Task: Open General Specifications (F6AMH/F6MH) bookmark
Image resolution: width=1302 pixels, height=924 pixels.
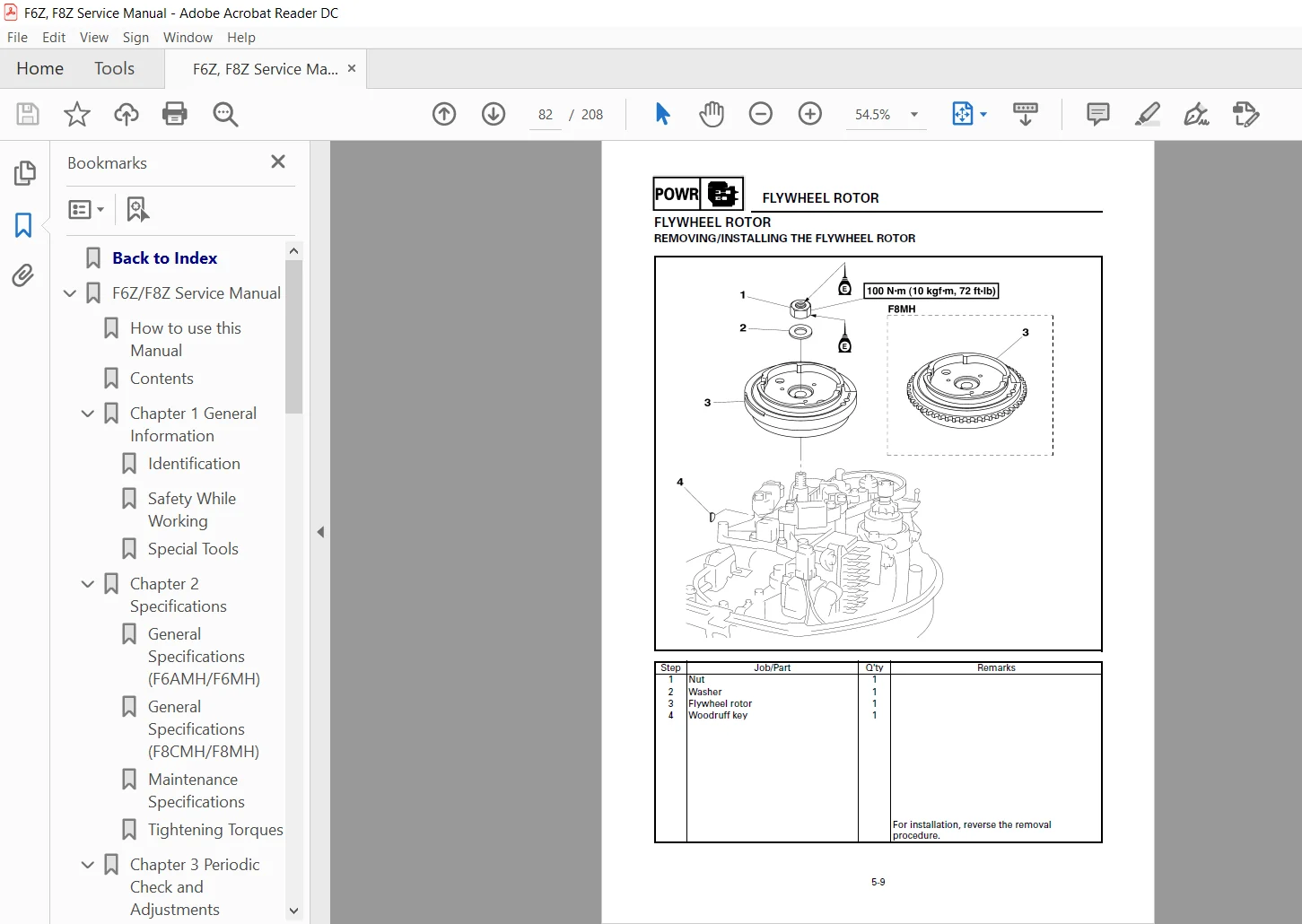Action: pyautogui.click(x=204, y=657)
